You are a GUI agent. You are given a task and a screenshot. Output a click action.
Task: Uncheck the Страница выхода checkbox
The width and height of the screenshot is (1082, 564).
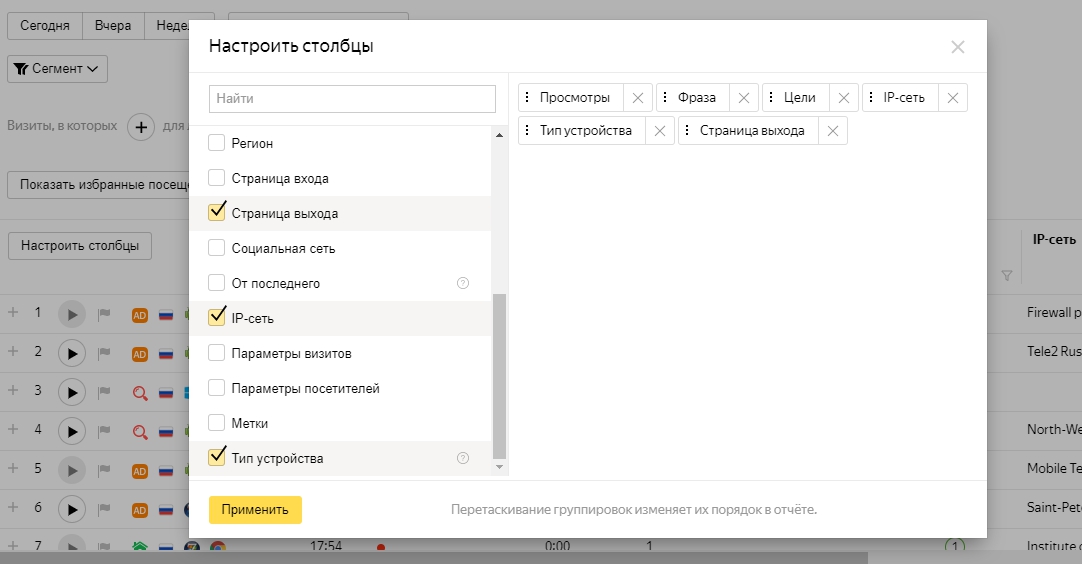216,213
